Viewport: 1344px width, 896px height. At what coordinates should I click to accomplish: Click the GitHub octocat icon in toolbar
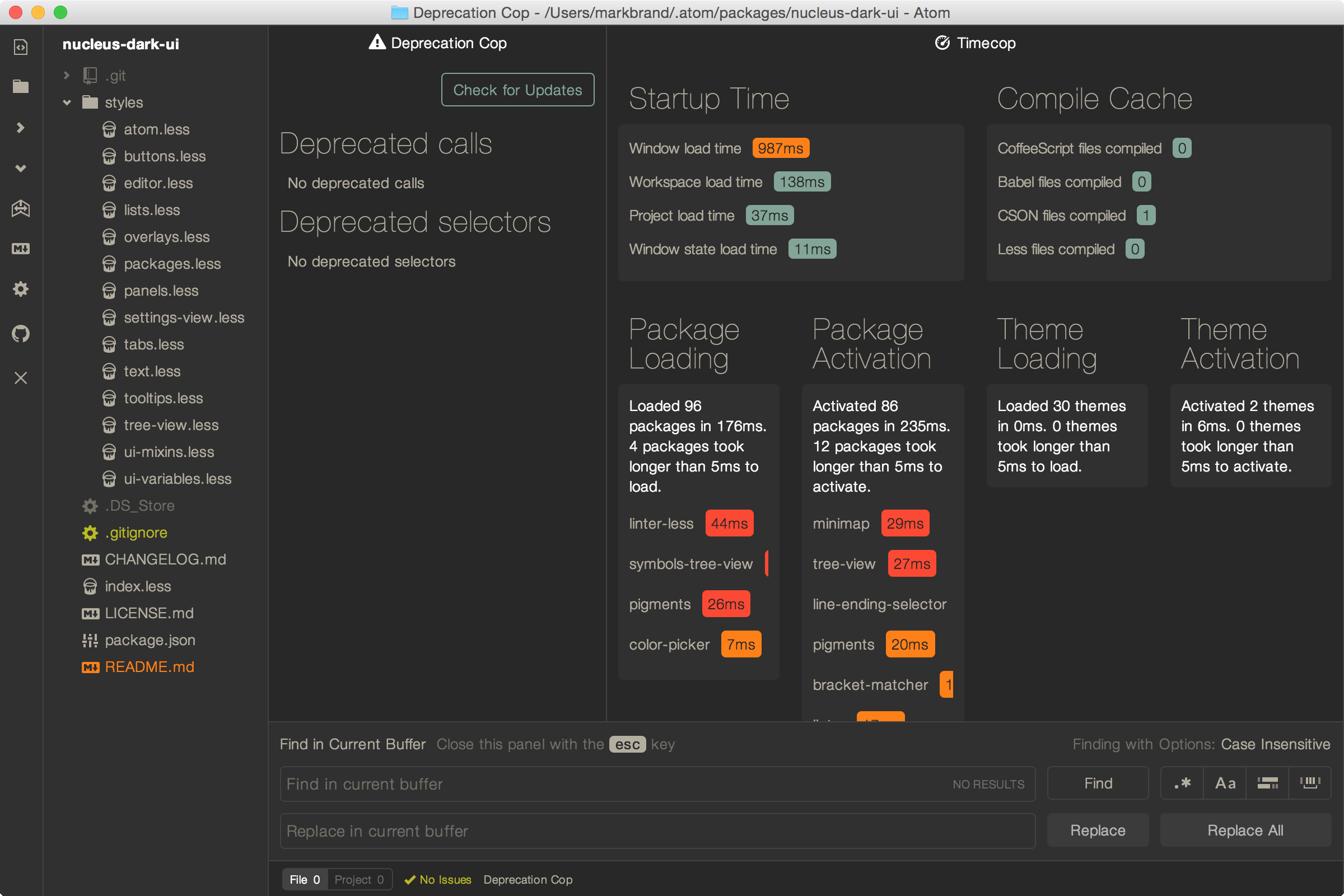(x=21, y=333)
